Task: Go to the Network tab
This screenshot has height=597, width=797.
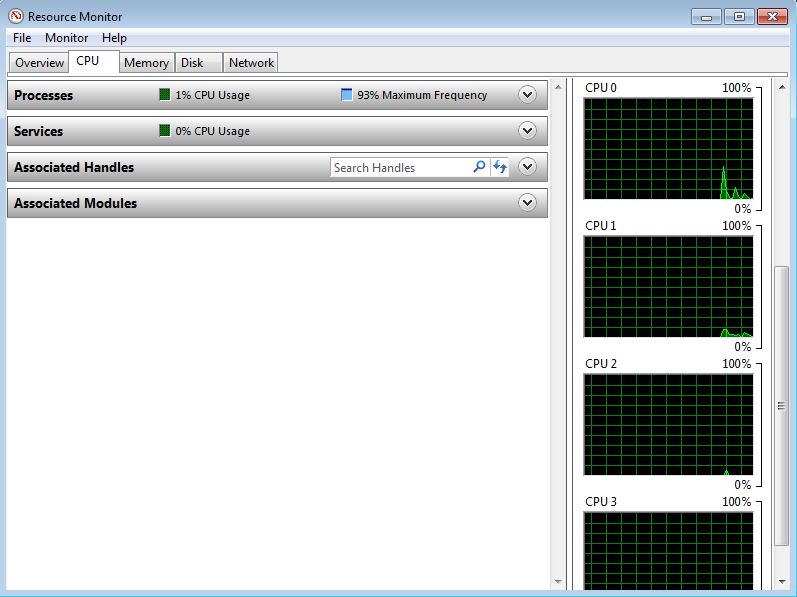Action: (251, 63)
